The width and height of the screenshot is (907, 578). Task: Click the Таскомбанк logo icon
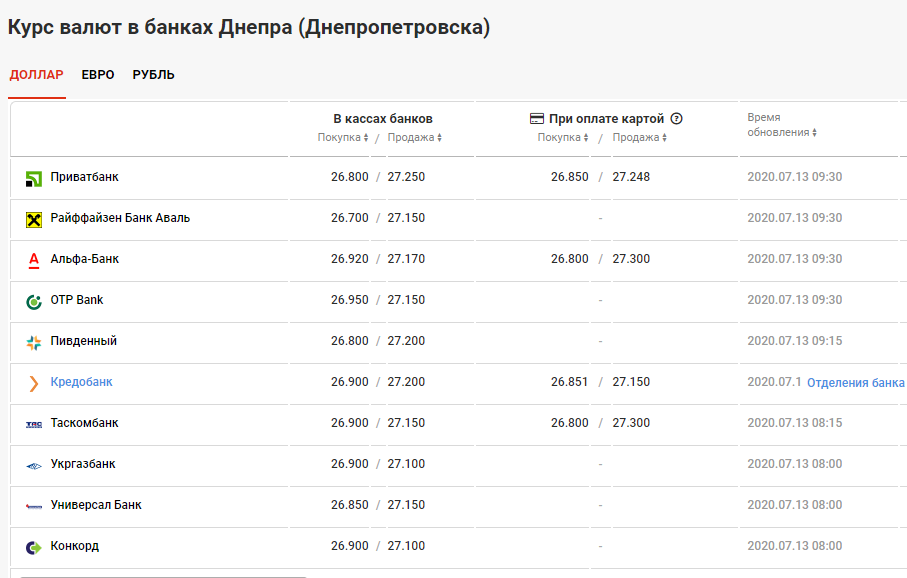coord(34,425)
